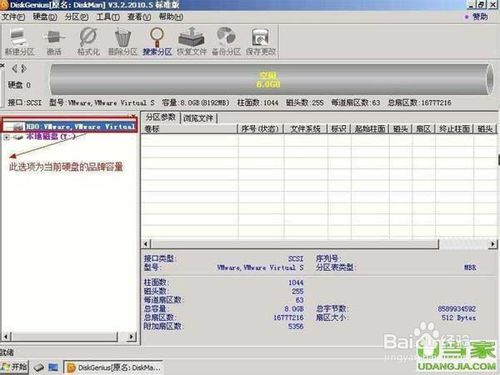Viewport: 500px width, 375px height.
Task: Click the 标识 column header
Action: pyautogui.click(x=339, y=129)
